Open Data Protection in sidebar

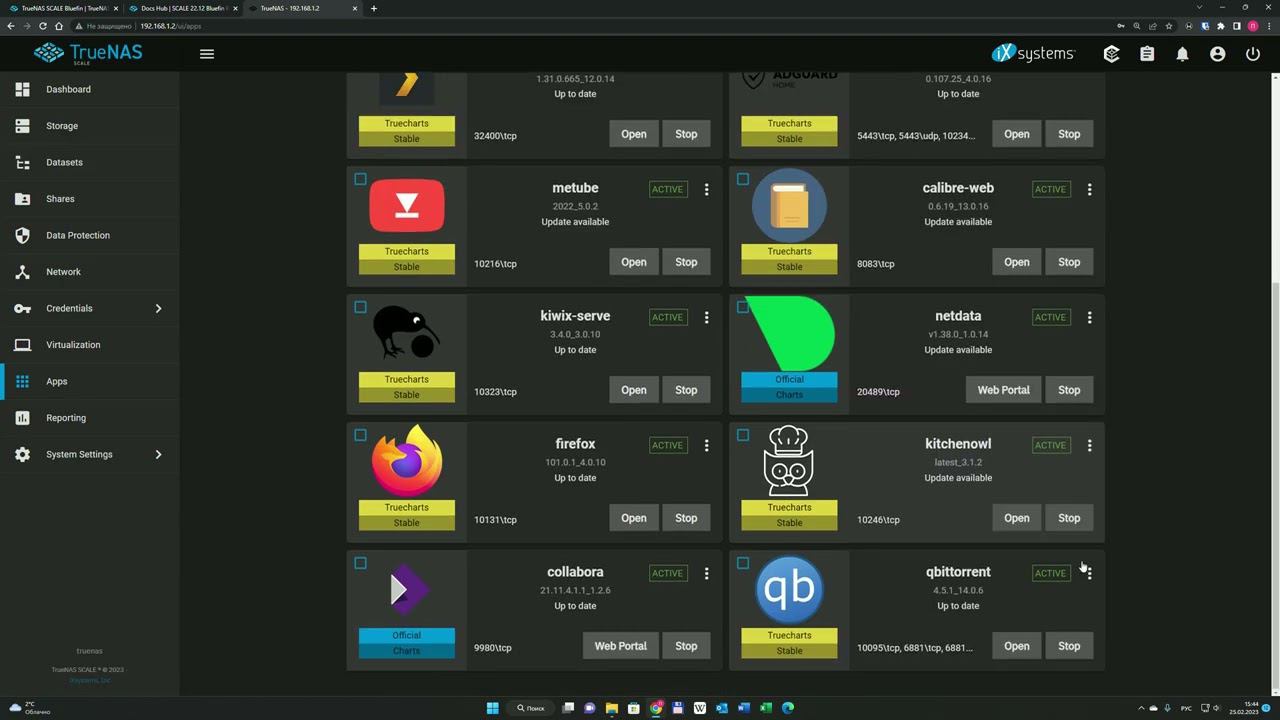point(89,235)
